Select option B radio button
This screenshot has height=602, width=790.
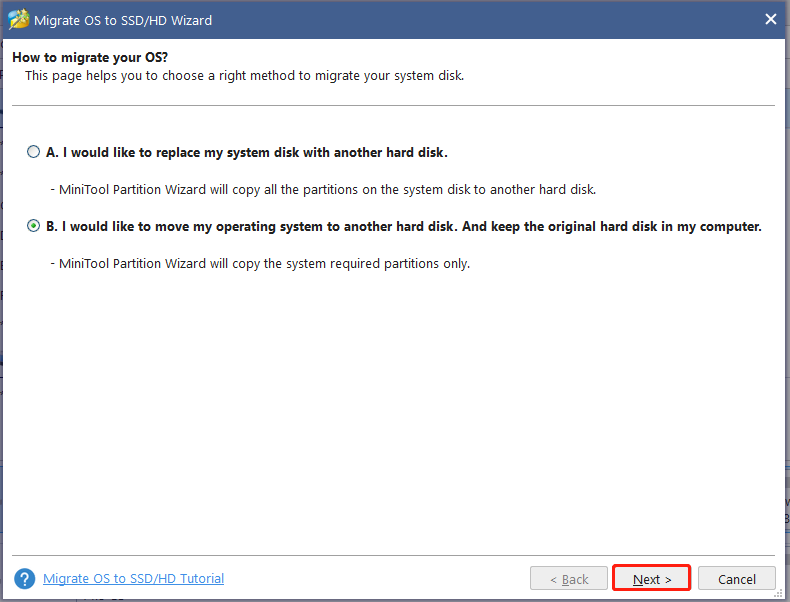34,227
